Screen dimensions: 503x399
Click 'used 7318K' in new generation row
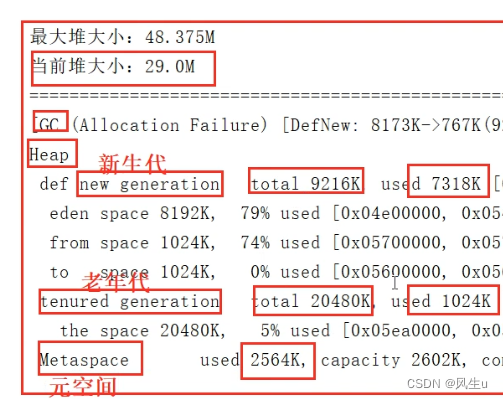431,184
